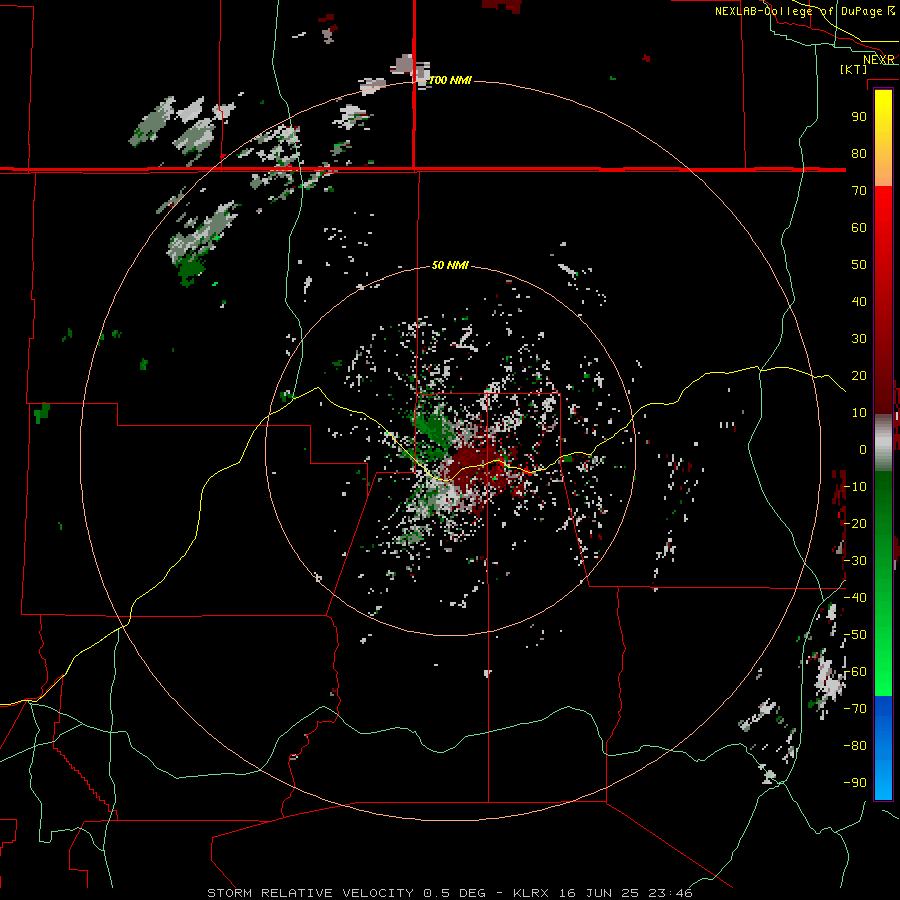Click the -90 value on velocity scale

[x=855, y=783]
